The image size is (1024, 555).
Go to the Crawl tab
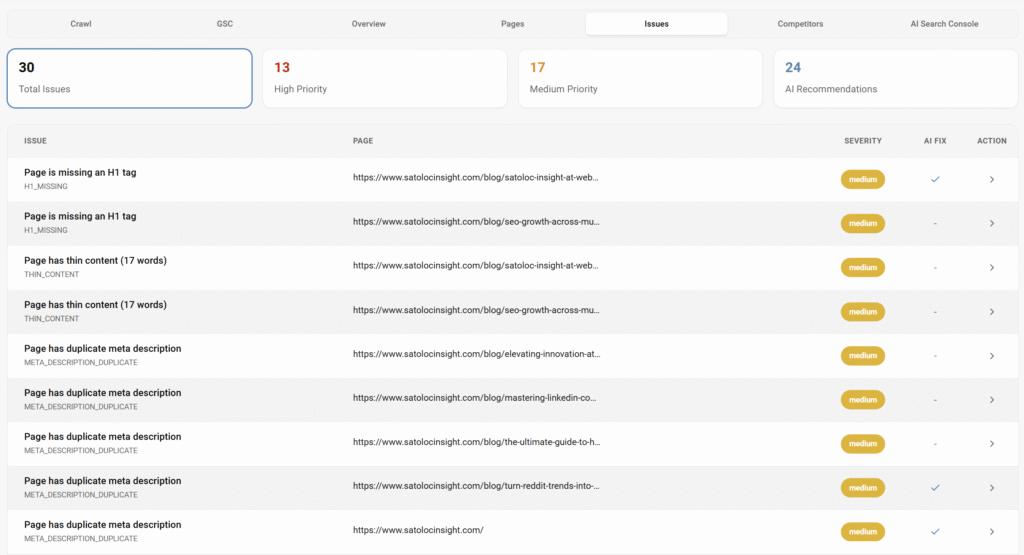click(x=81, y=24)
